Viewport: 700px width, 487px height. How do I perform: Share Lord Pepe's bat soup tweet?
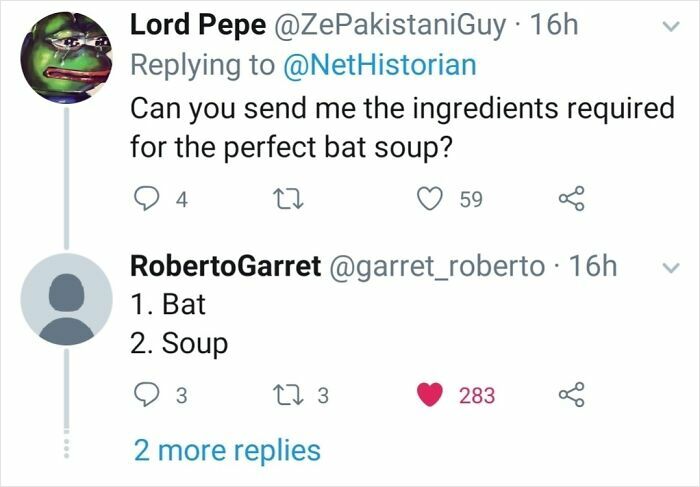click(570, 200)
